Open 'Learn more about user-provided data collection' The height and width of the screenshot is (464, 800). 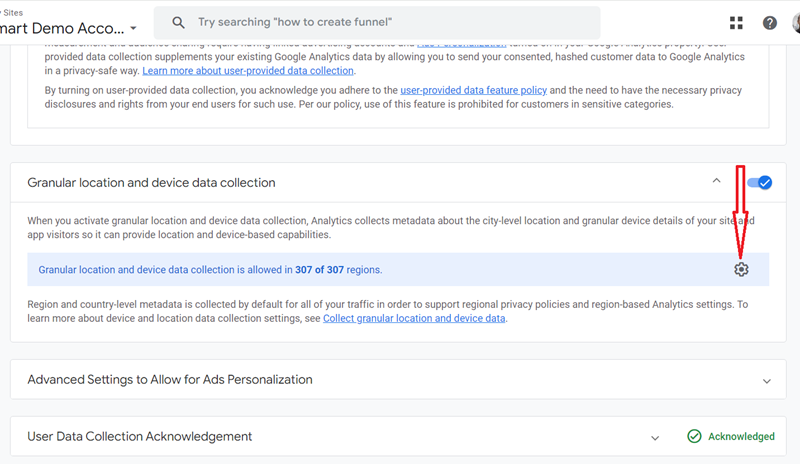[248, 70]
